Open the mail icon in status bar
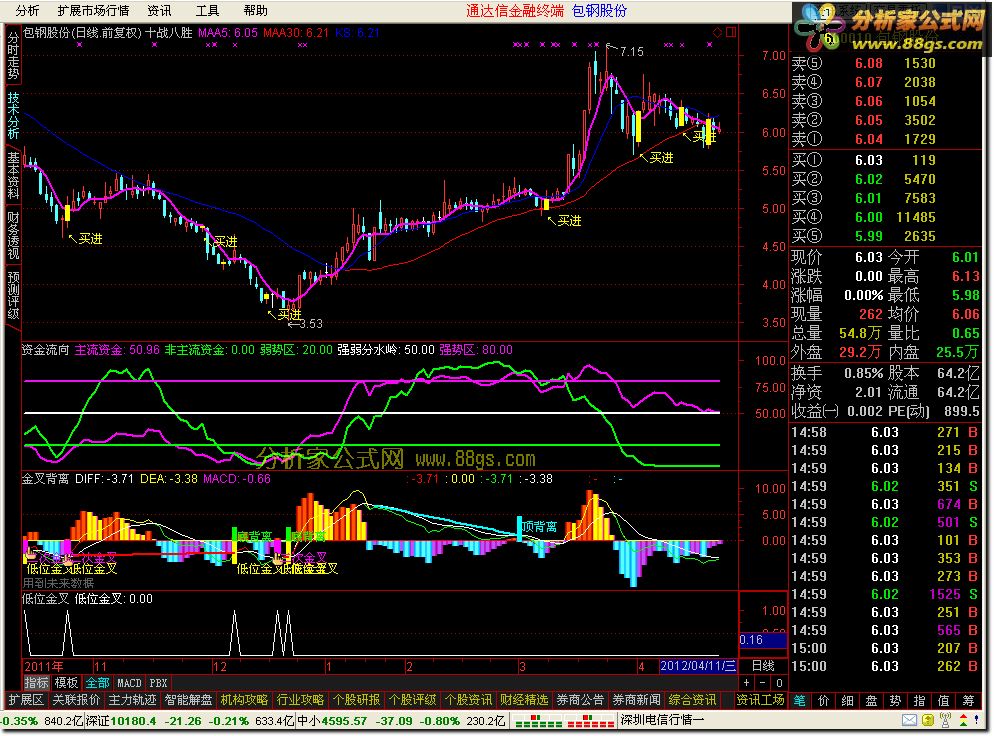Viewport: 994px width, 736px height. [x=909, y=720]
